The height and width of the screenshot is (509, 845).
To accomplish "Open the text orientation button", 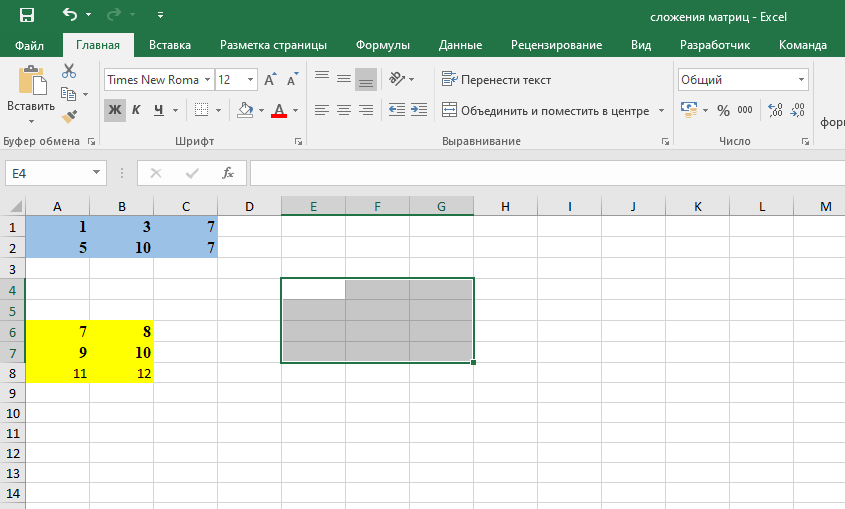I will click(402, 79).
